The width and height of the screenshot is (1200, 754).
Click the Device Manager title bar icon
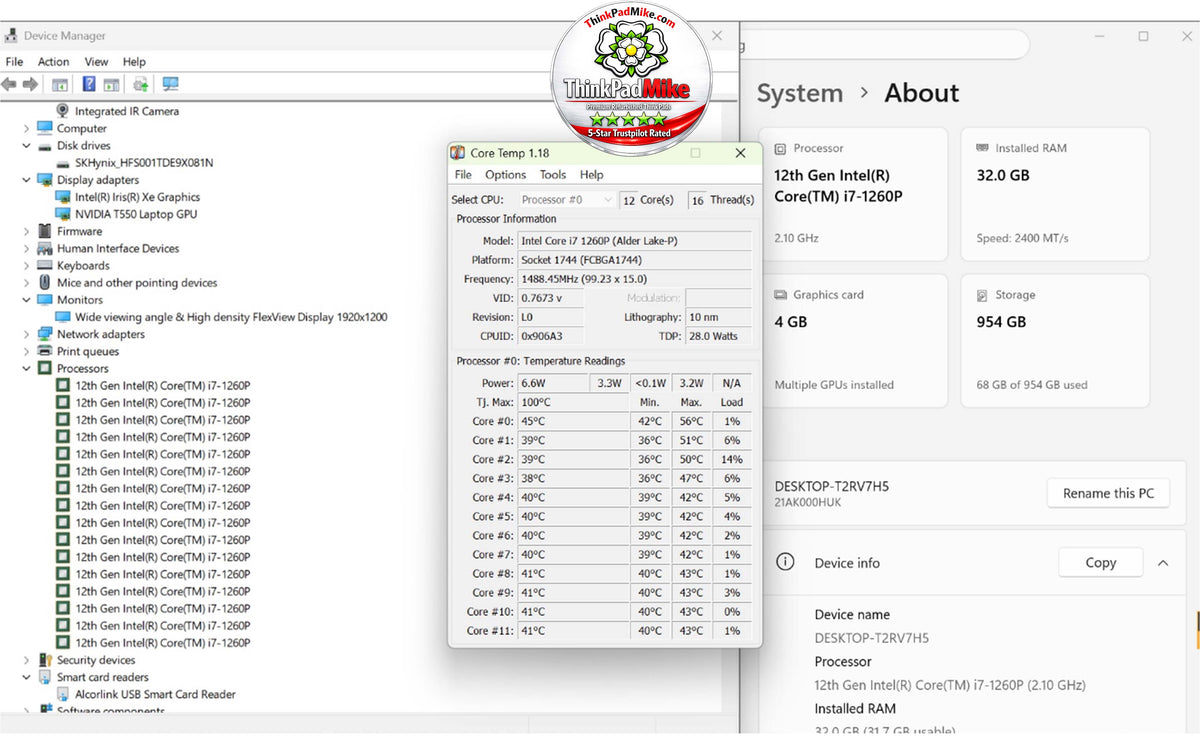coord(11,36)
